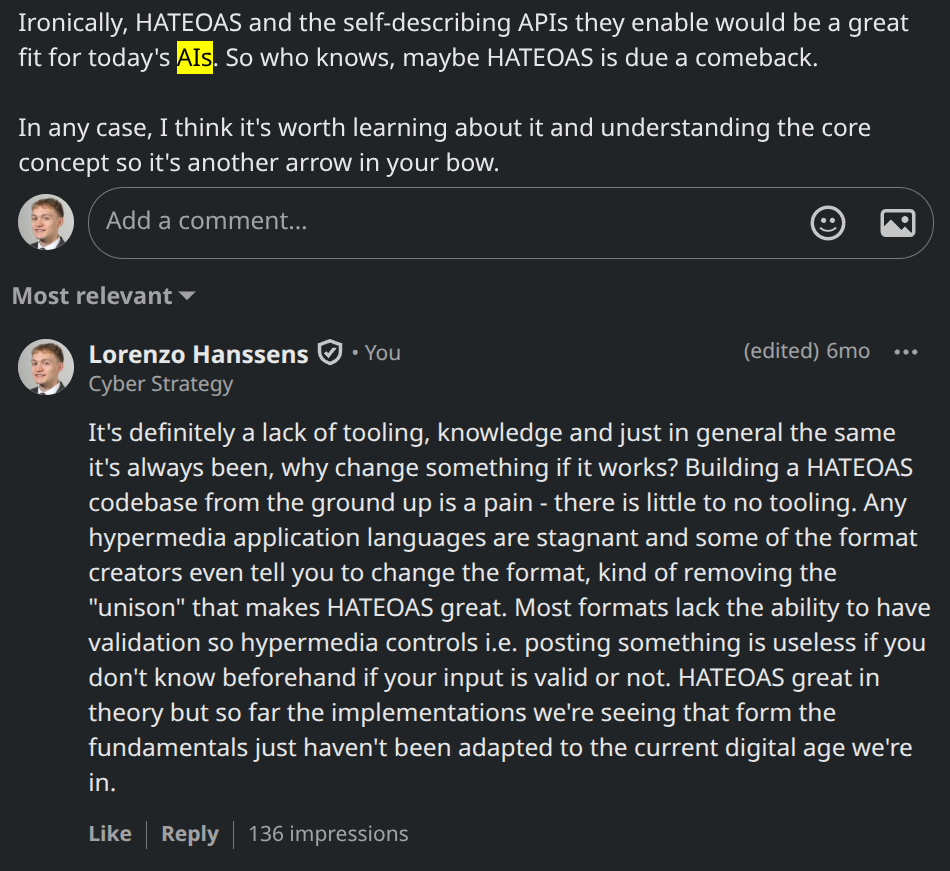
Task: Like Lorenzo Hanssens's comment
Action: click(x=110, y=834)
